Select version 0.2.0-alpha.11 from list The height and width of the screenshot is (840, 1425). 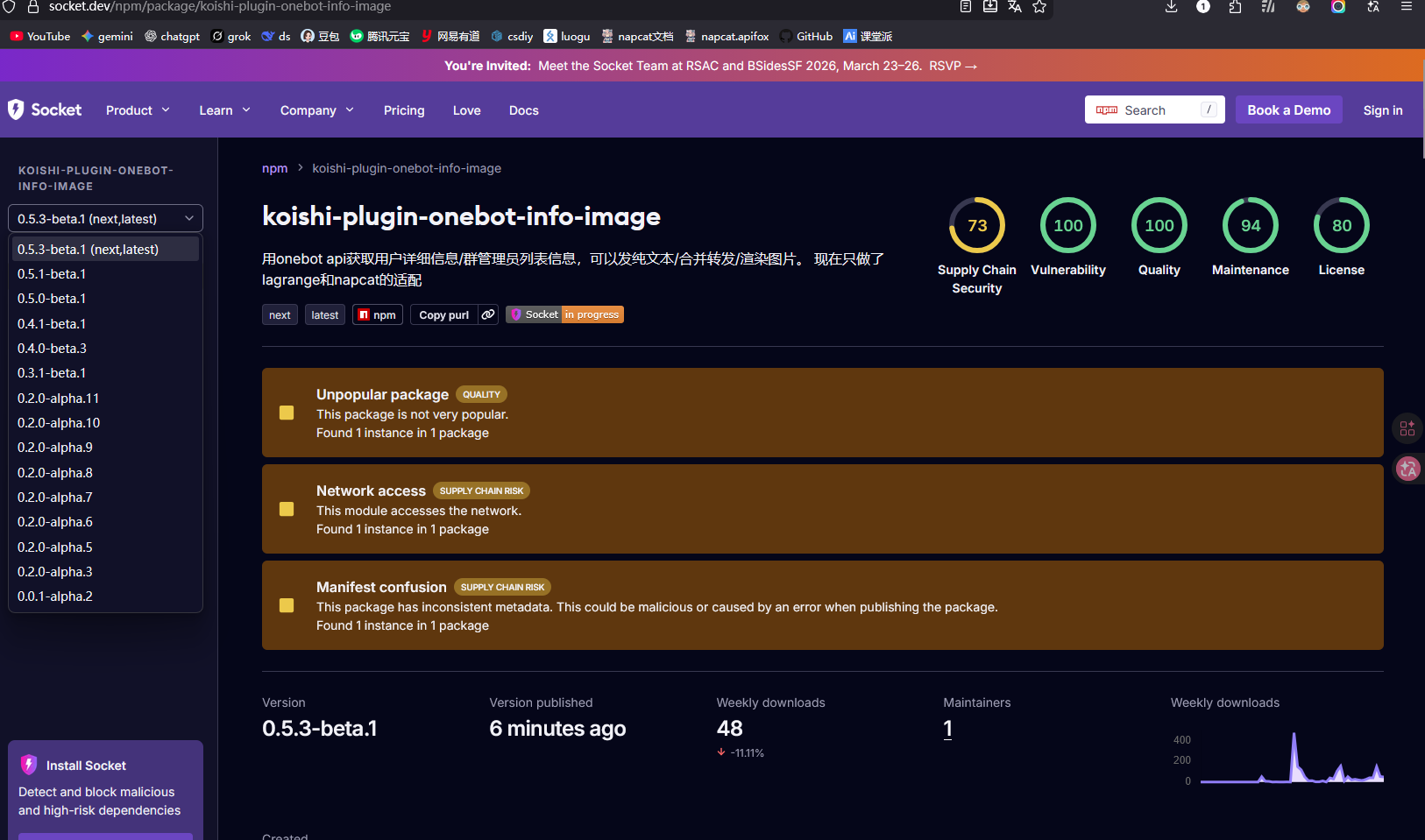(58, 398)
